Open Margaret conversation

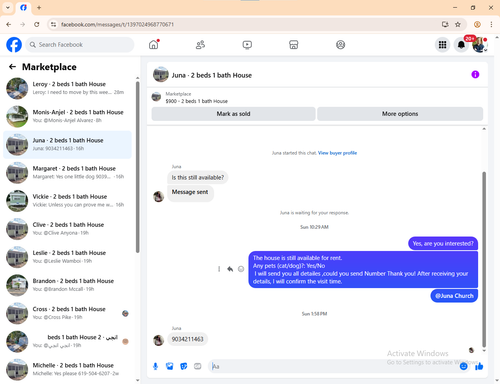pos(67,173)
